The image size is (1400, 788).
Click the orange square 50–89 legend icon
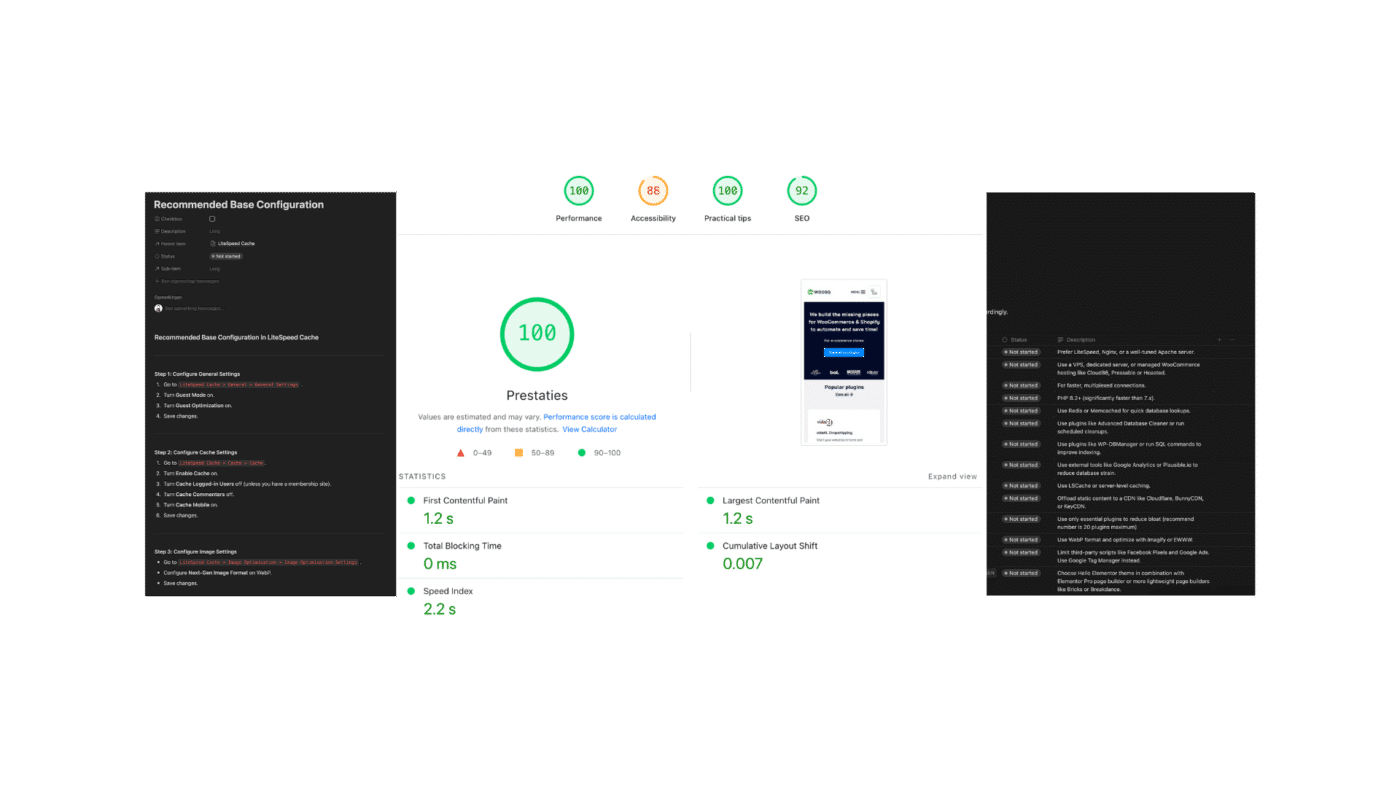coord(518,452)
